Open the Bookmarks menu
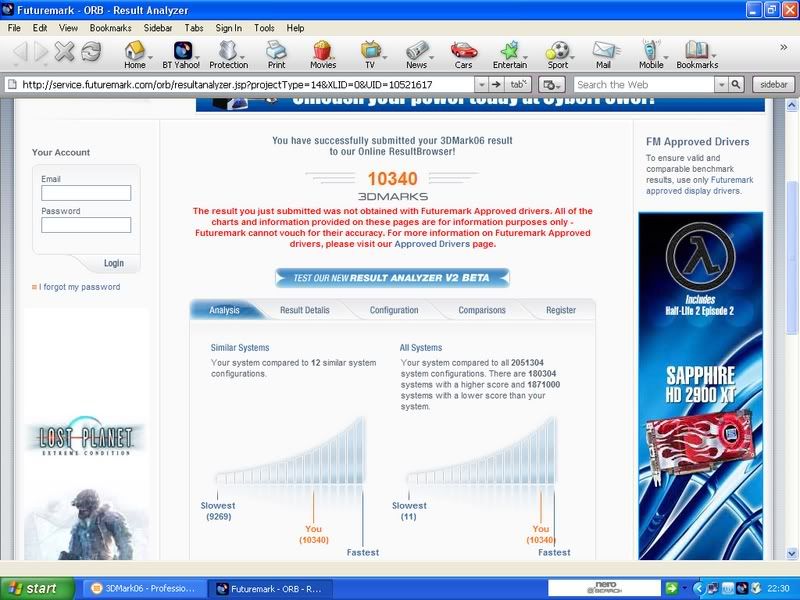The height and width of the screenshot is (600, 800). click(x=111, y=28)
